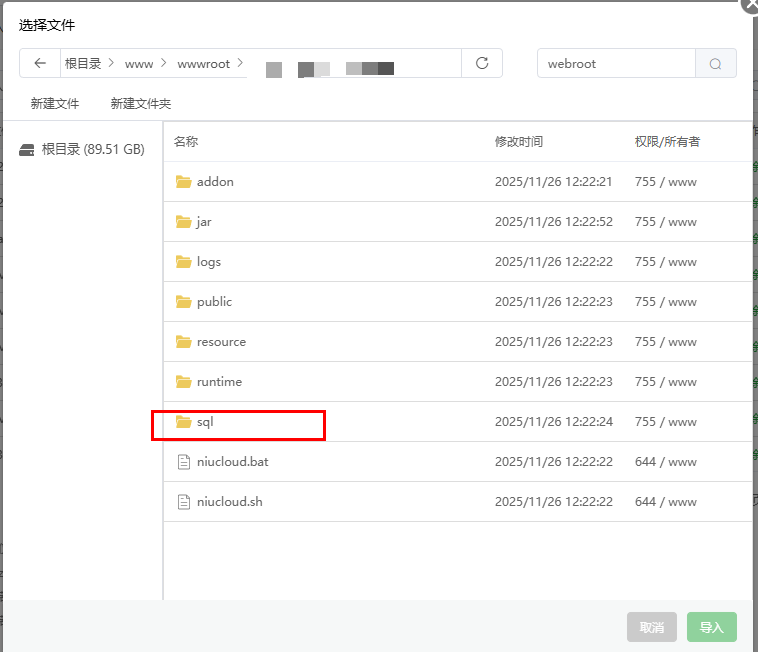The width and height of the screenshot is (758, 652).
Task: Open the addon folder icon
Action: coord(183,182)
